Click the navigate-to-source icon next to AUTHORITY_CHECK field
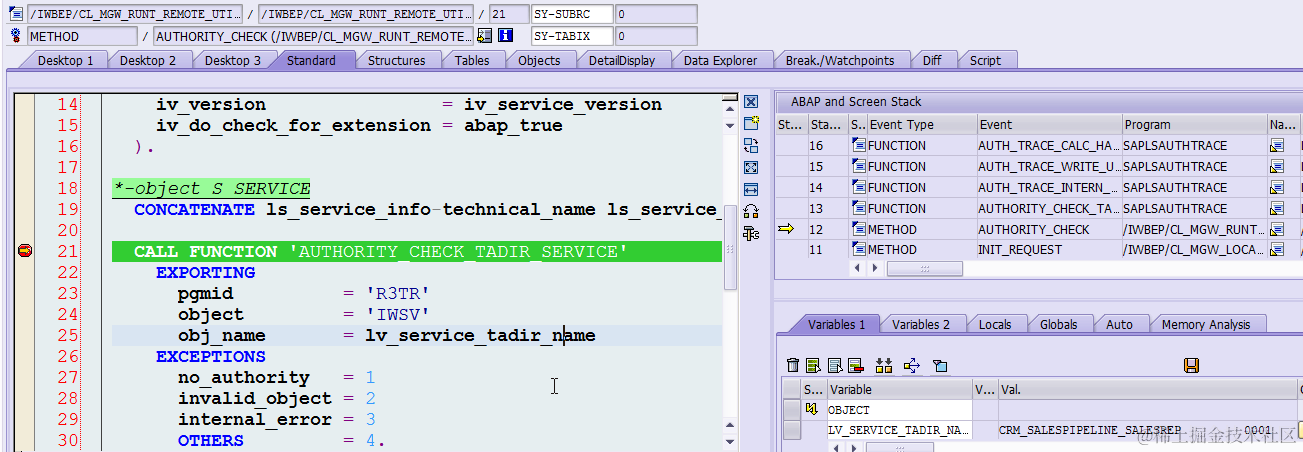The image size is (1303, 452). 485,36
